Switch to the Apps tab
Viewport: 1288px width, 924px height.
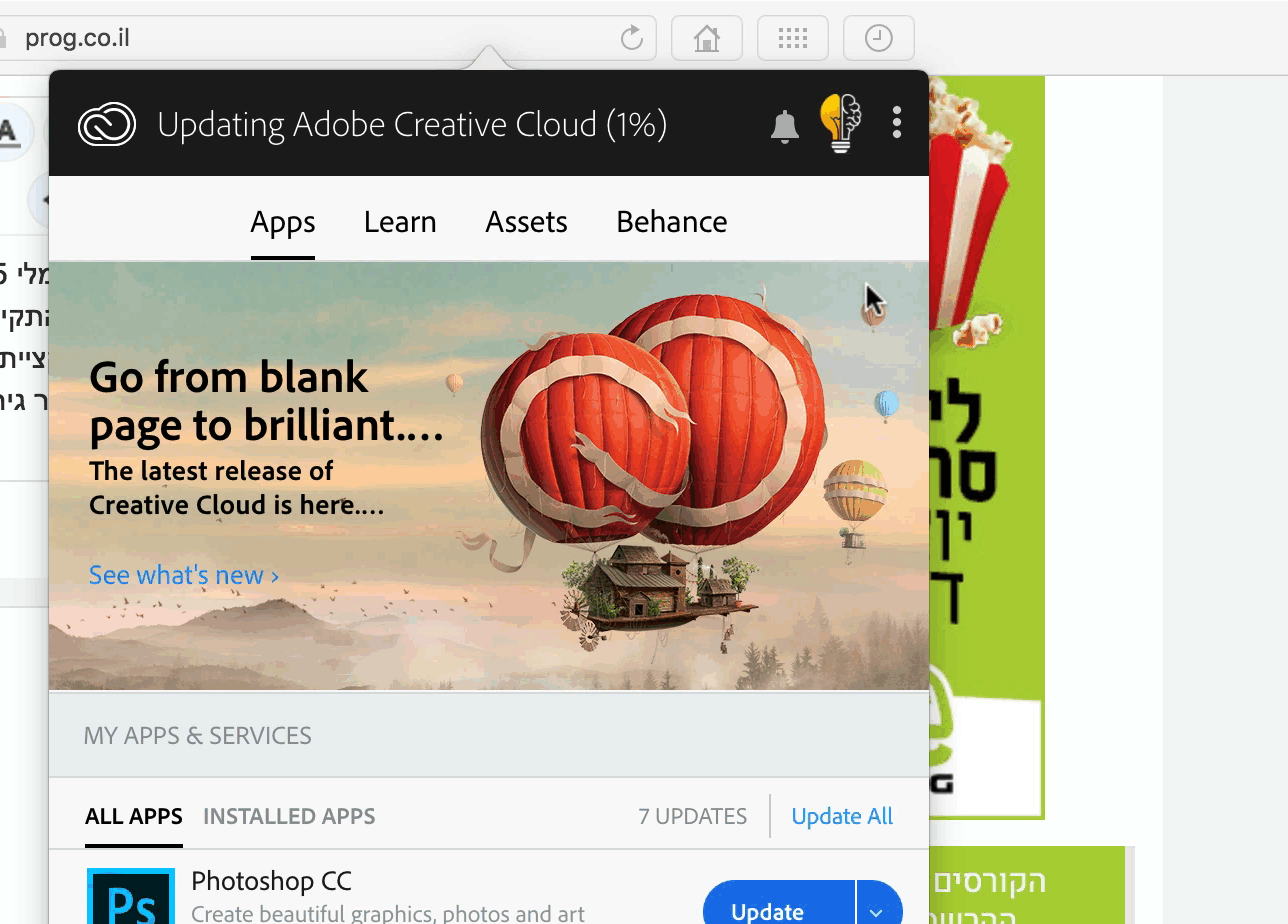point(283,222)
